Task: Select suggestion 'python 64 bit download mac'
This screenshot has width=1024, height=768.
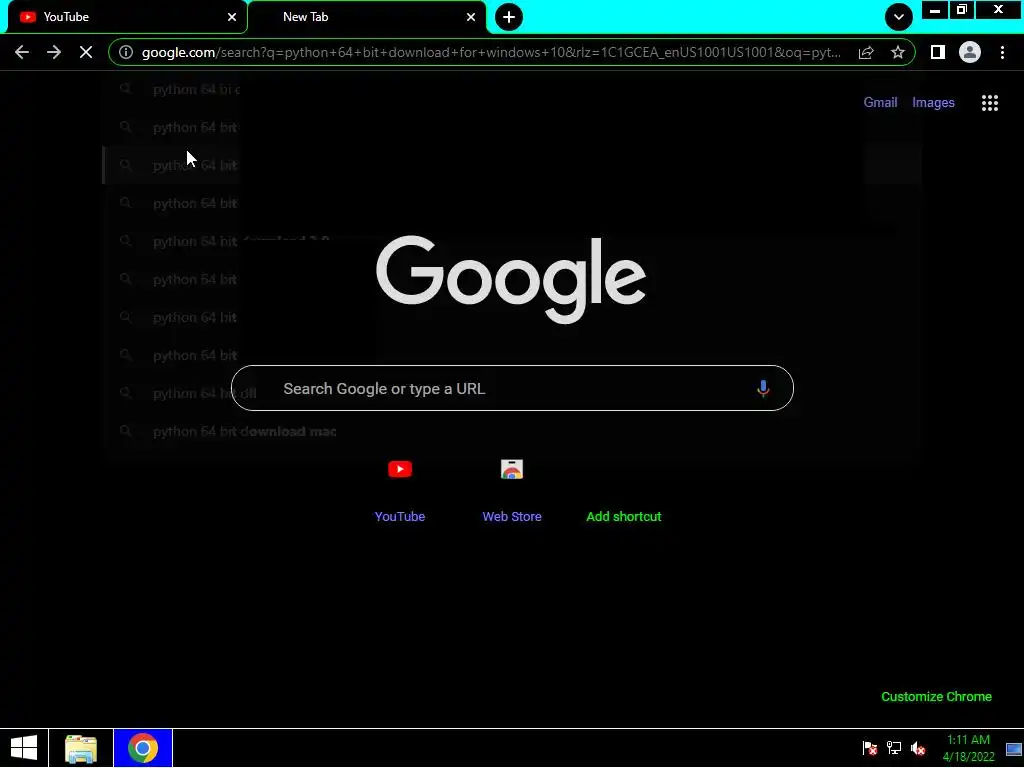Action: (244, 432)
